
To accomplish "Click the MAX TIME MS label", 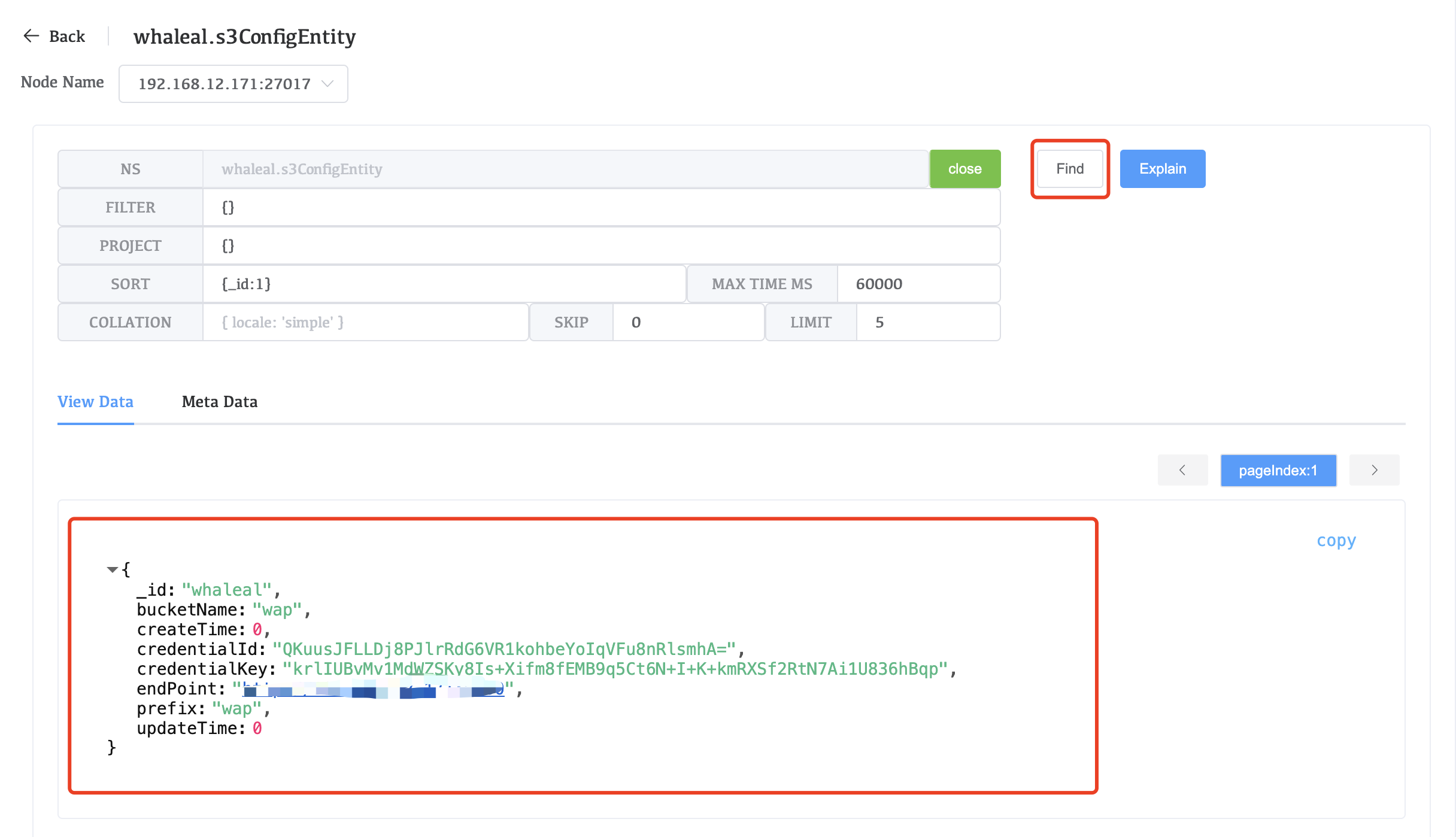I will 762,284.
